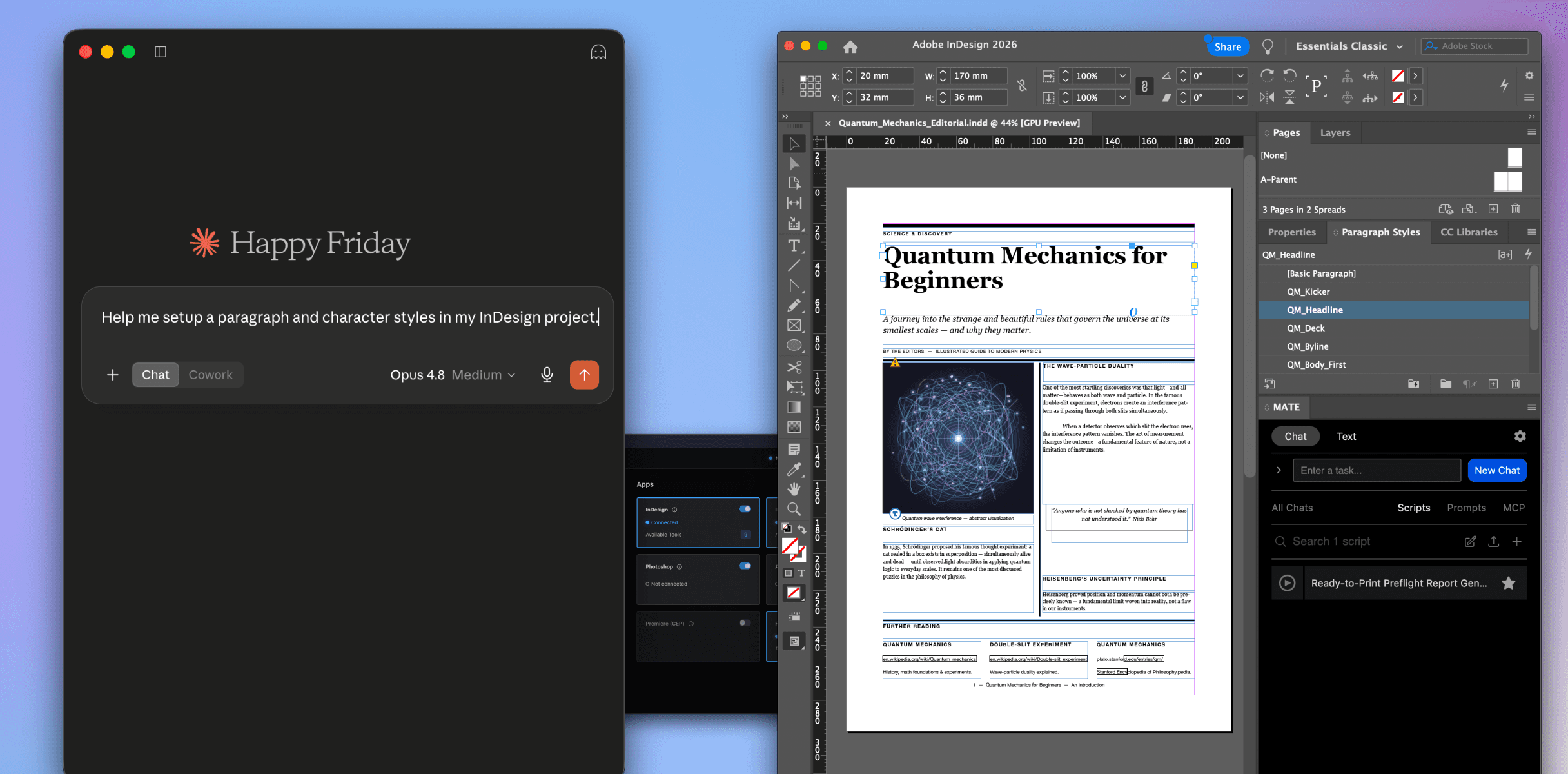
Task: Activate the Free Transform tool
Action: (794, 387)
